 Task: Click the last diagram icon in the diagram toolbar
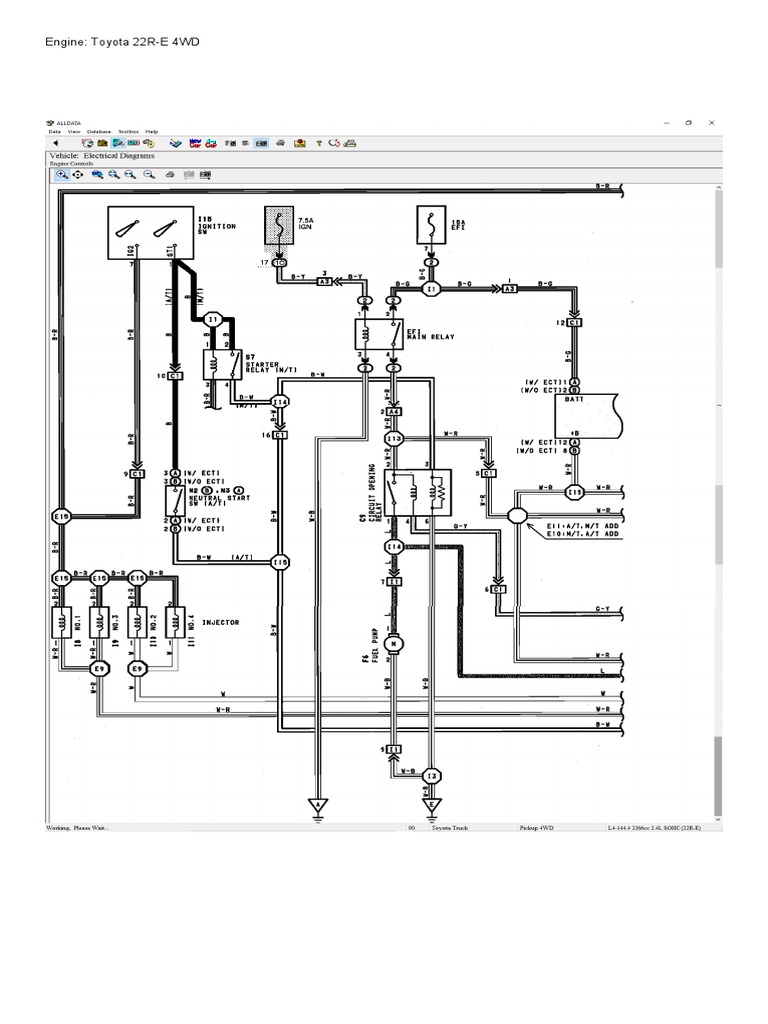(205, 175)
